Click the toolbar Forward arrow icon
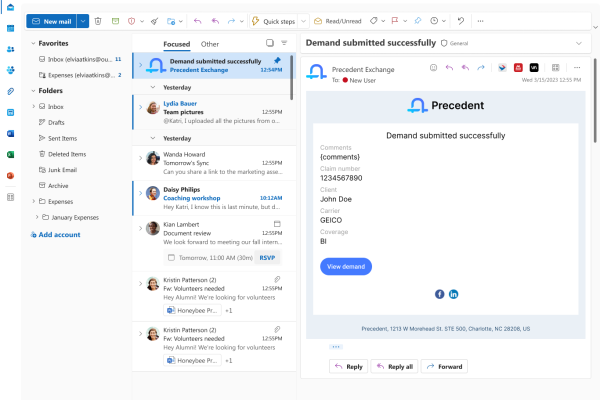Image resolution: width=600 pixels, height=400 pixels. click(231, 21)
